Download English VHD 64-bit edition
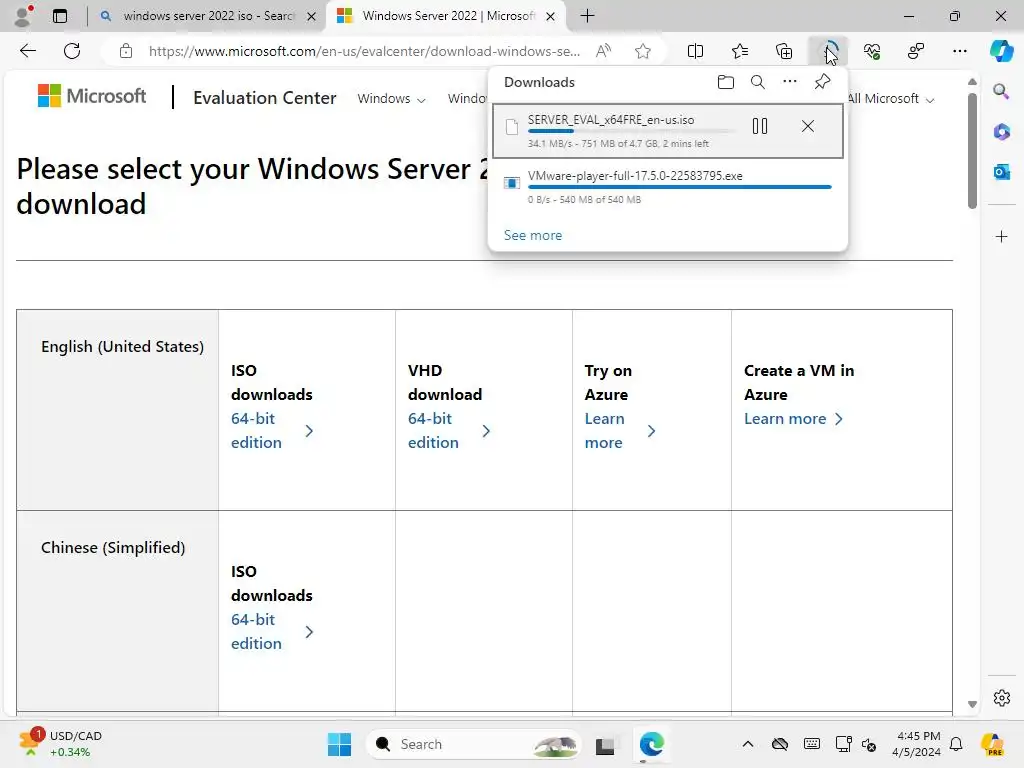The height and width of the screenshot is (768, 1024). [x=449, y=430]
